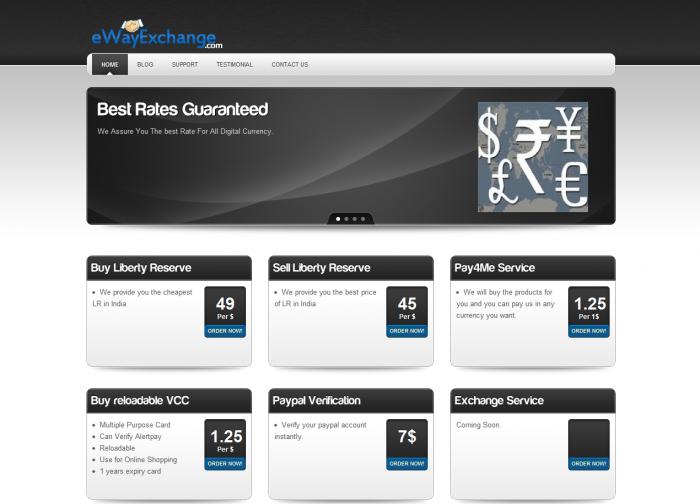Click the Sell Liberty Reserve heading
700x504 pixels.
321,268
